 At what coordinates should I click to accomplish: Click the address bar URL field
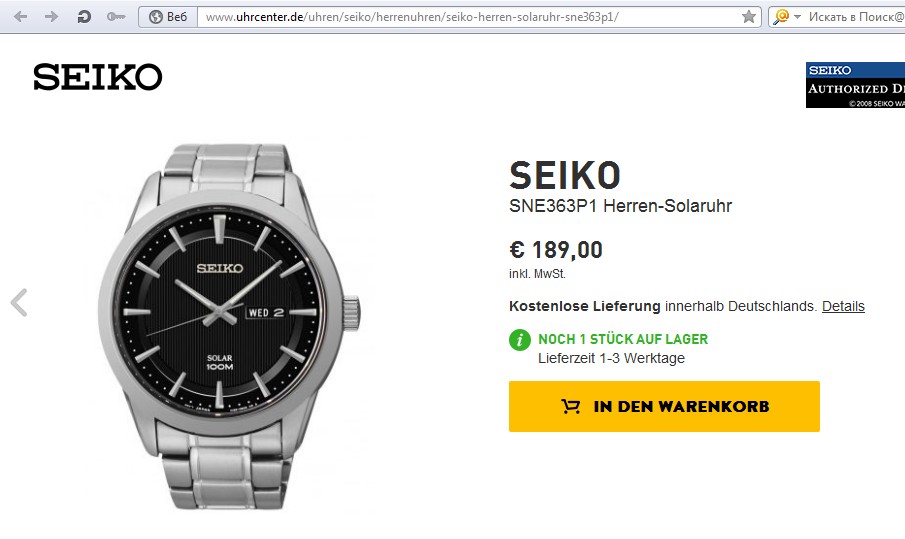point(460,16)
